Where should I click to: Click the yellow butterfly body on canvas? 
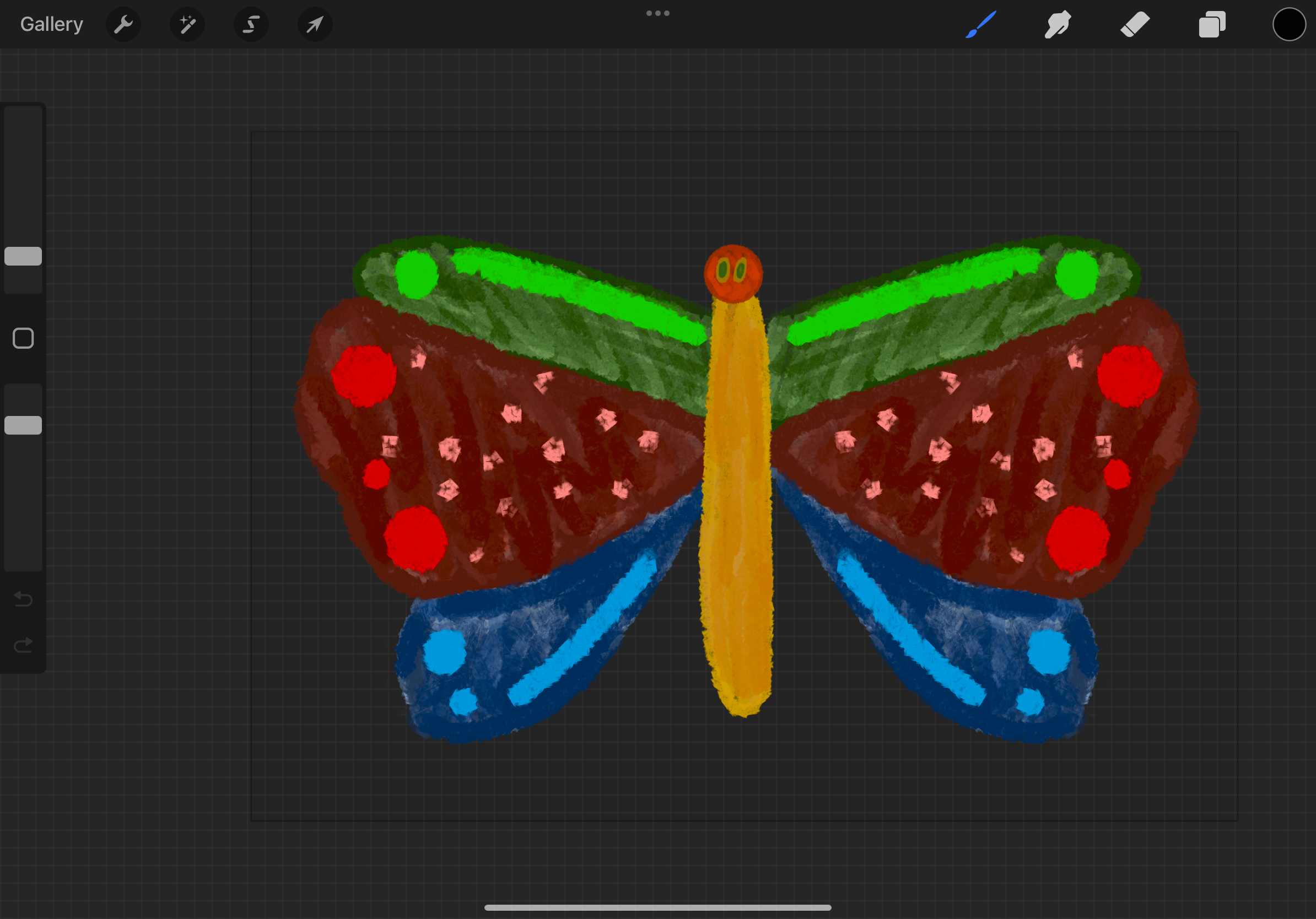736,504
